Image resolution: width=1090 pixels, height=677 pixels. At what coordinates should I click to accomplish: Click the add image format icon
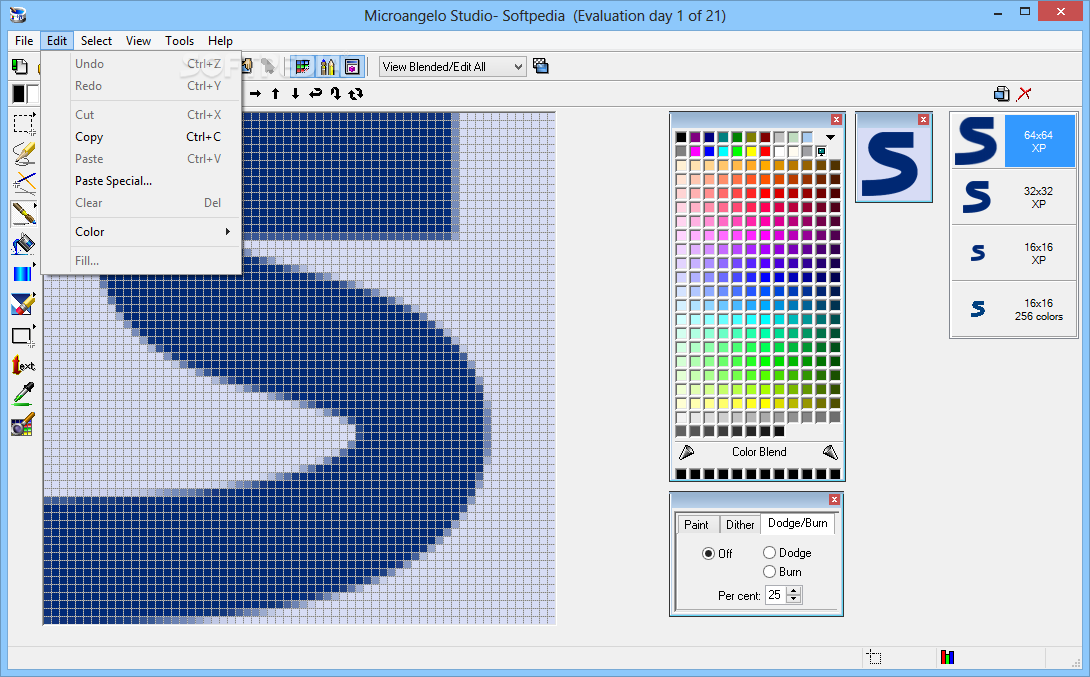point(1002,94)
